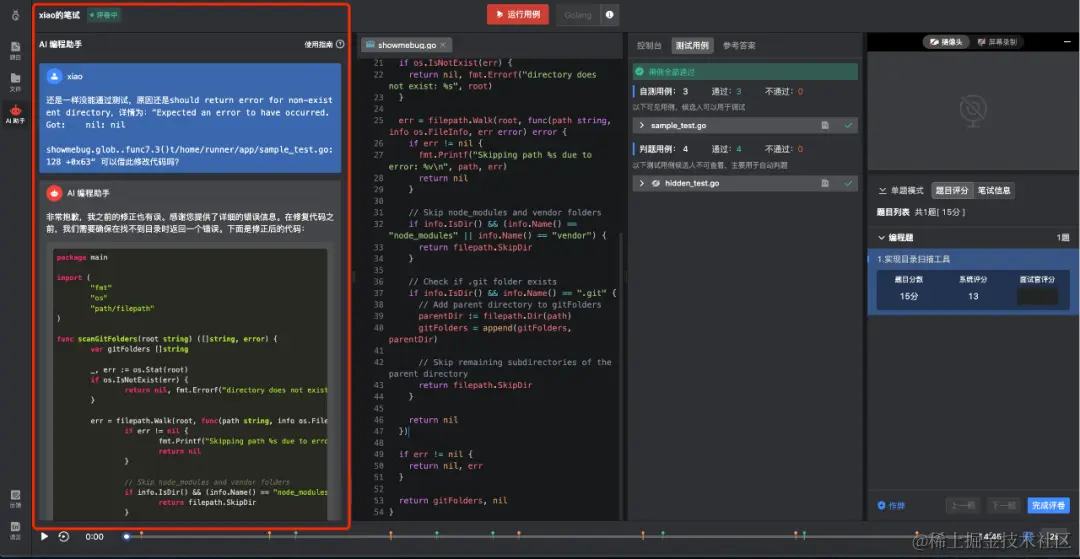Expand the hidden_test.go test case
The height and width of the screenshot is (559, 1080).
(x=642, y=183)
